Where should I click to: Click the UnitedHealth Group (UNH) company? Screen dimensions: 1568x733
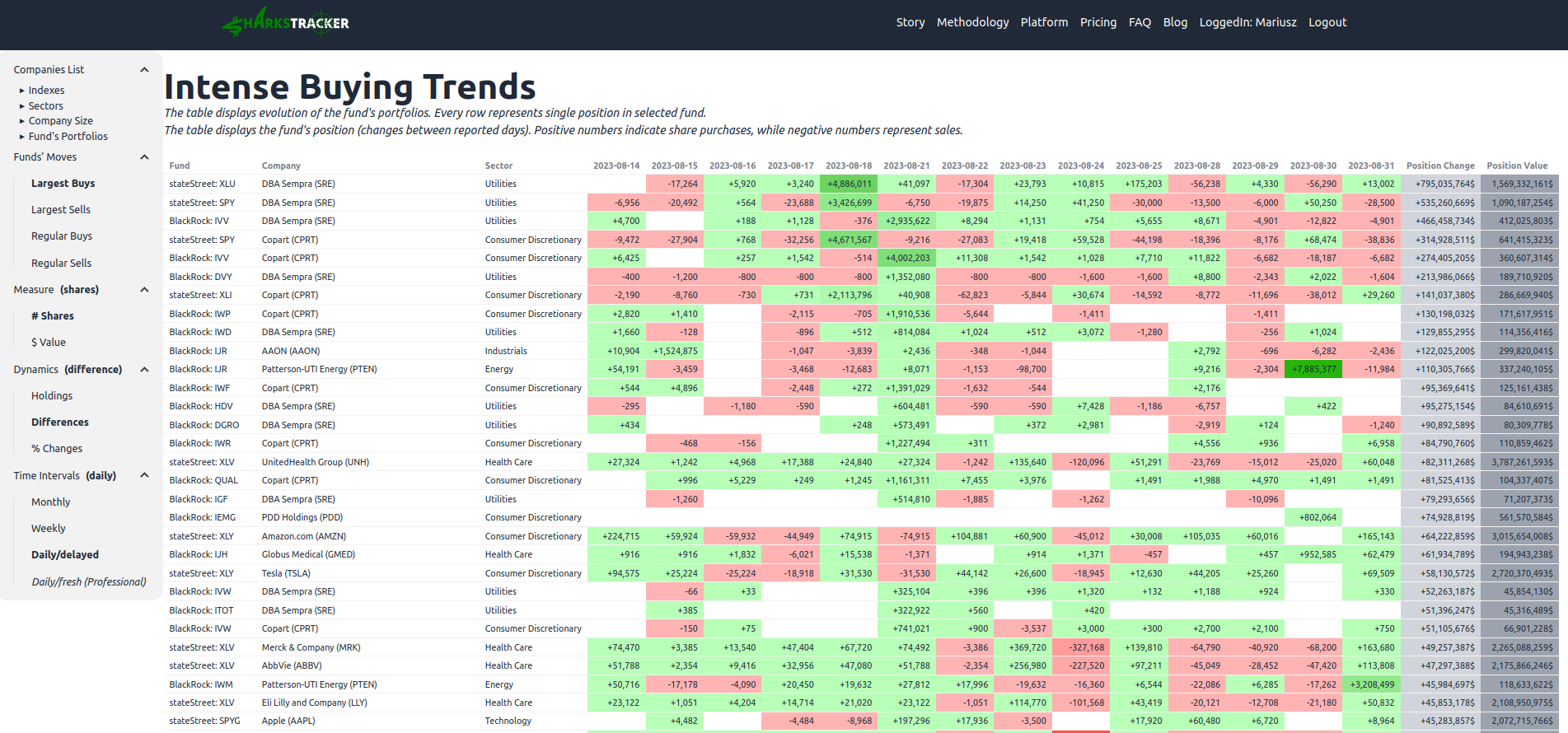(x=316, y=463)
